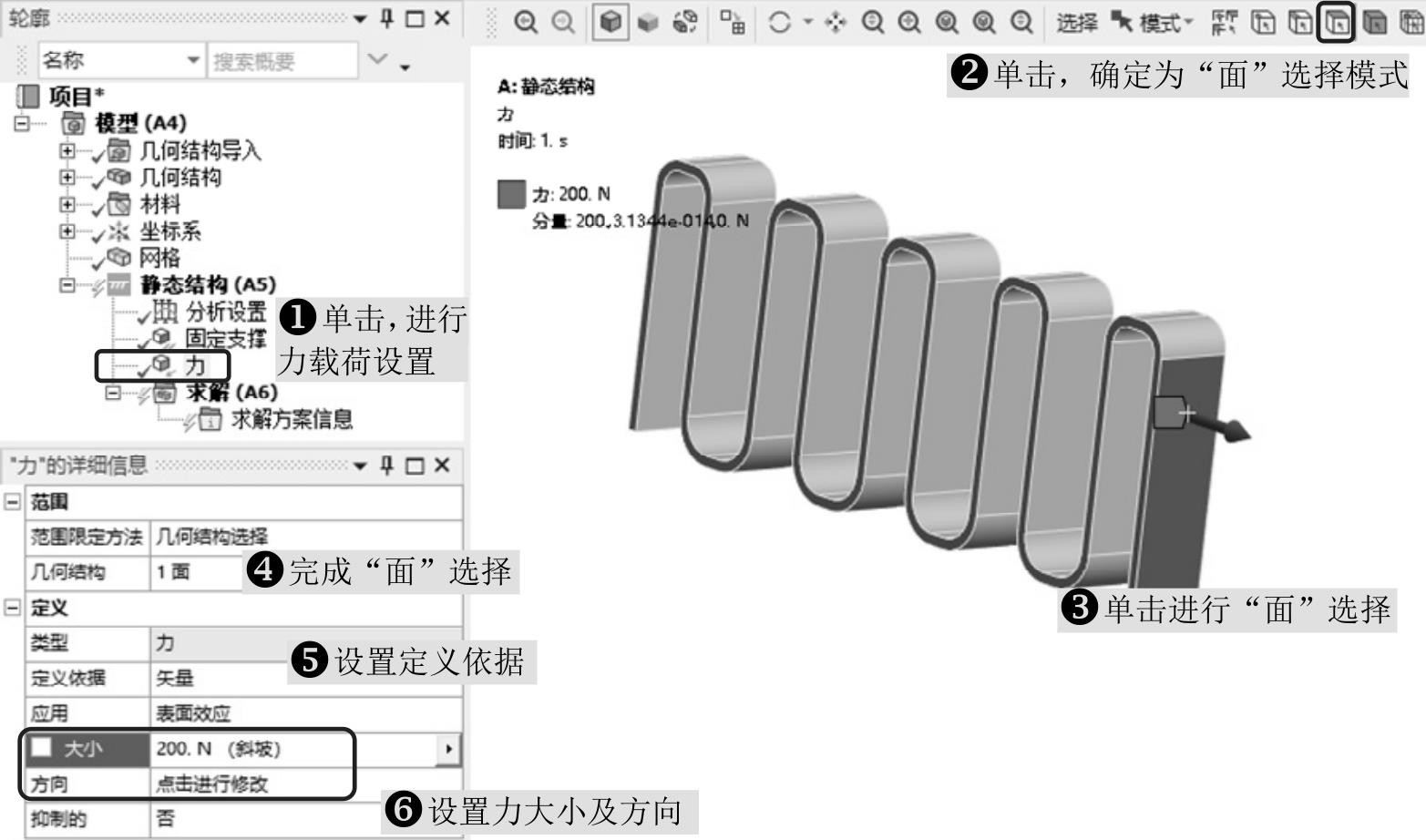Pin the 轮廓 outline panel
Viewport: 1426px width, 840px height.
(x=386, y=18)
